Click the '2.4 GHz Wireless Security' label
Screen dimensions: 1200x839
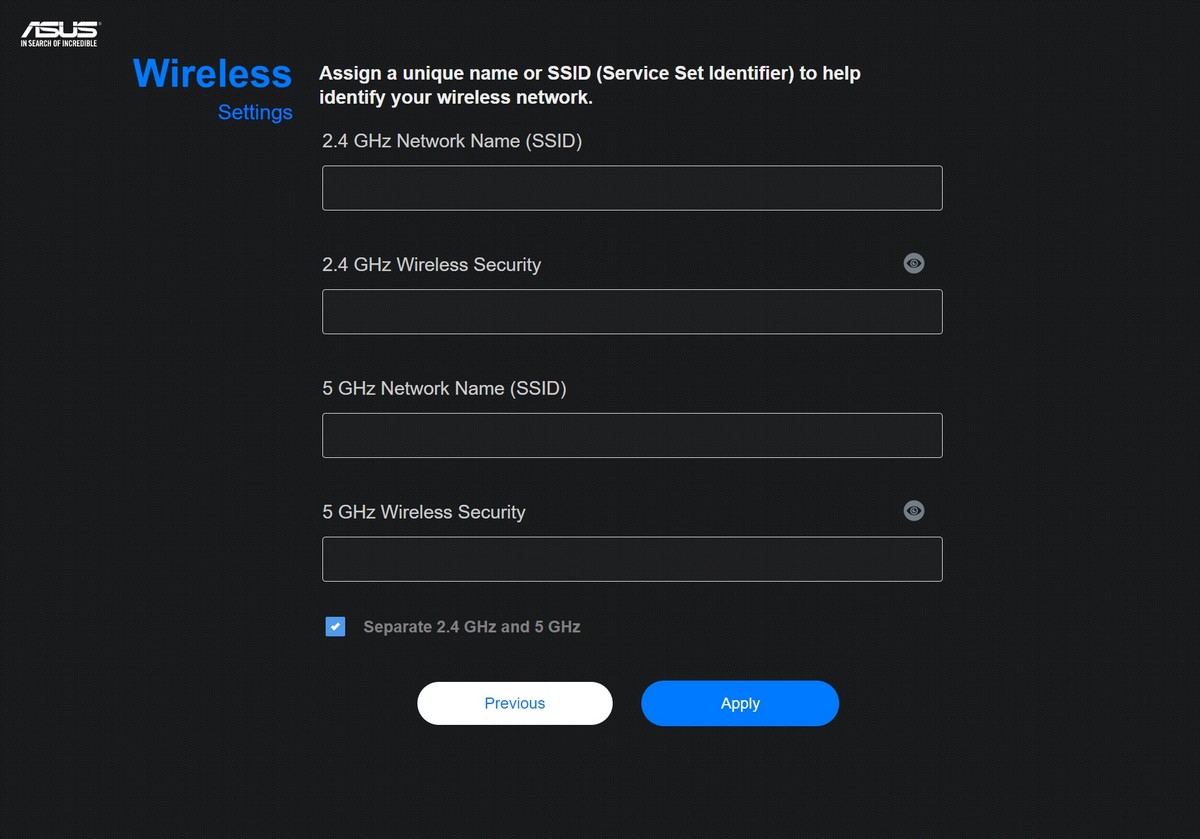coord(432,265)
